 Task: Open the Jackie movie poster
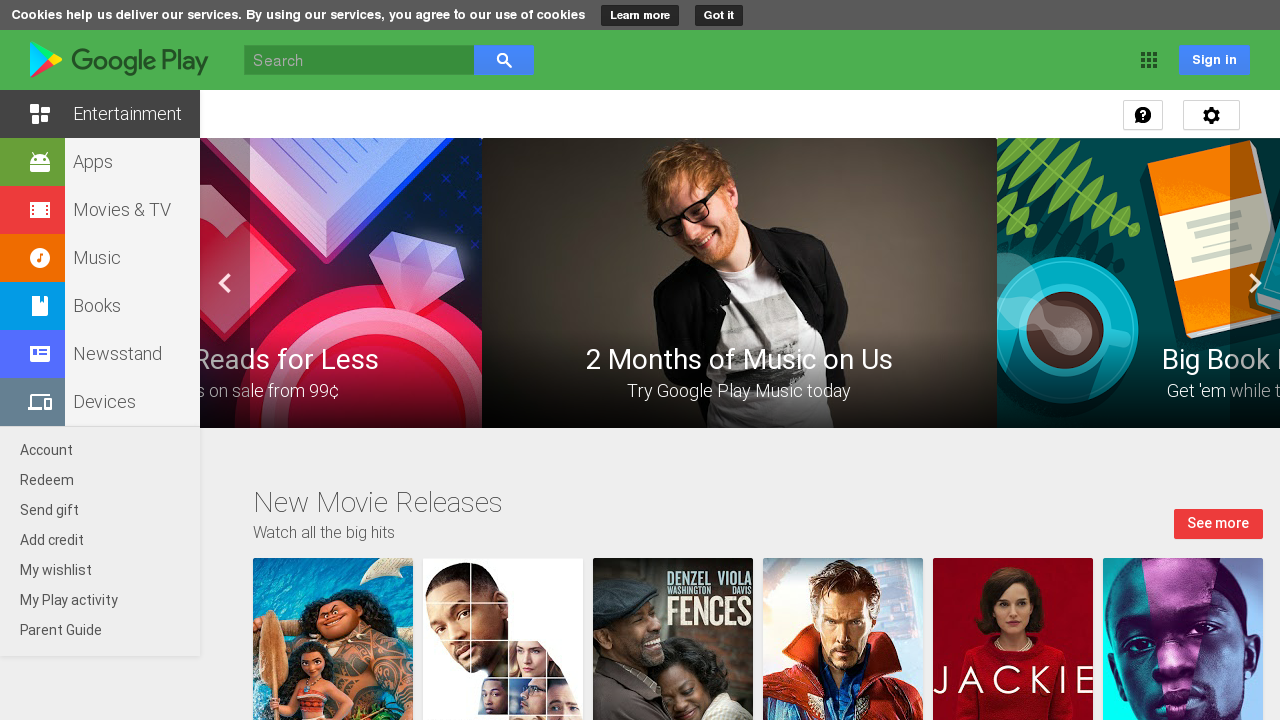click(1013, 639)
